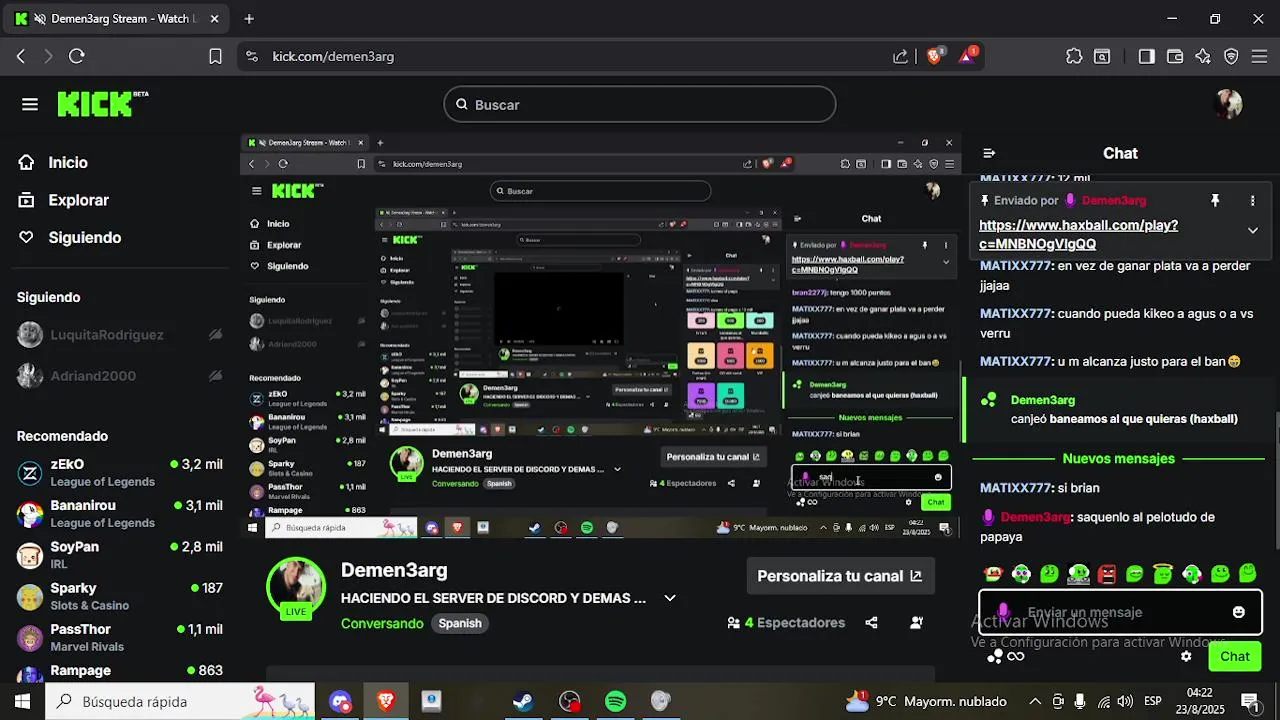This screenshot has width=1280, height=720.
Task: Click the Nuevos mensajes divider label
Action: coord(1118,458)
